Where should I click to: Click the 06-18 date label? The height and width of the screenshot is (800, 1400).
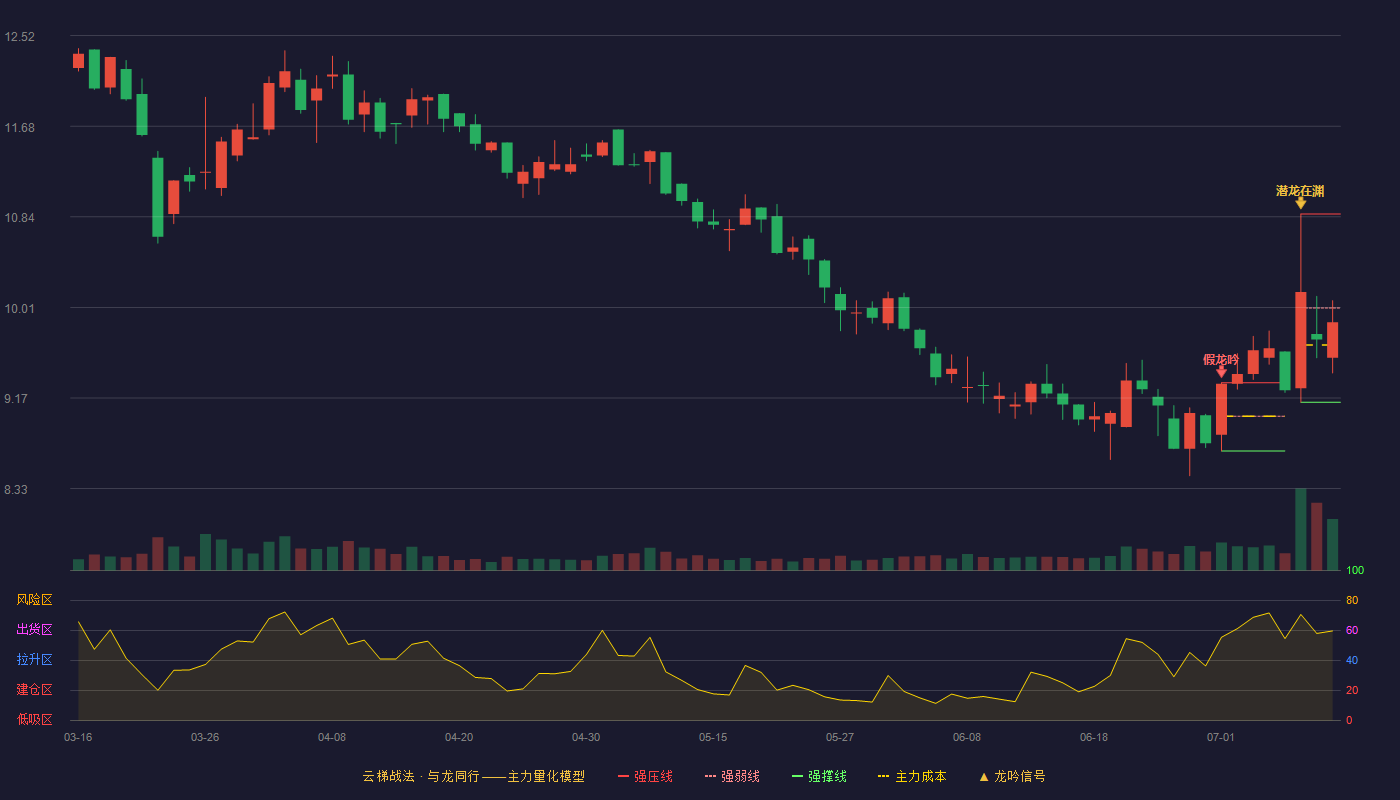pos(1094,737)
